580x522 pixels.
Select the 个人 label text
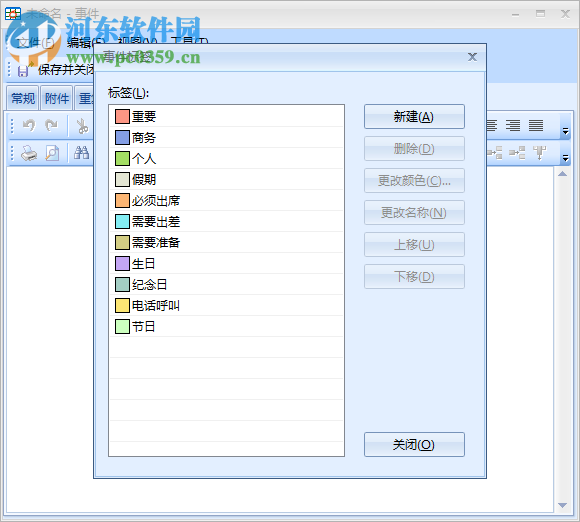pos(144,159)
